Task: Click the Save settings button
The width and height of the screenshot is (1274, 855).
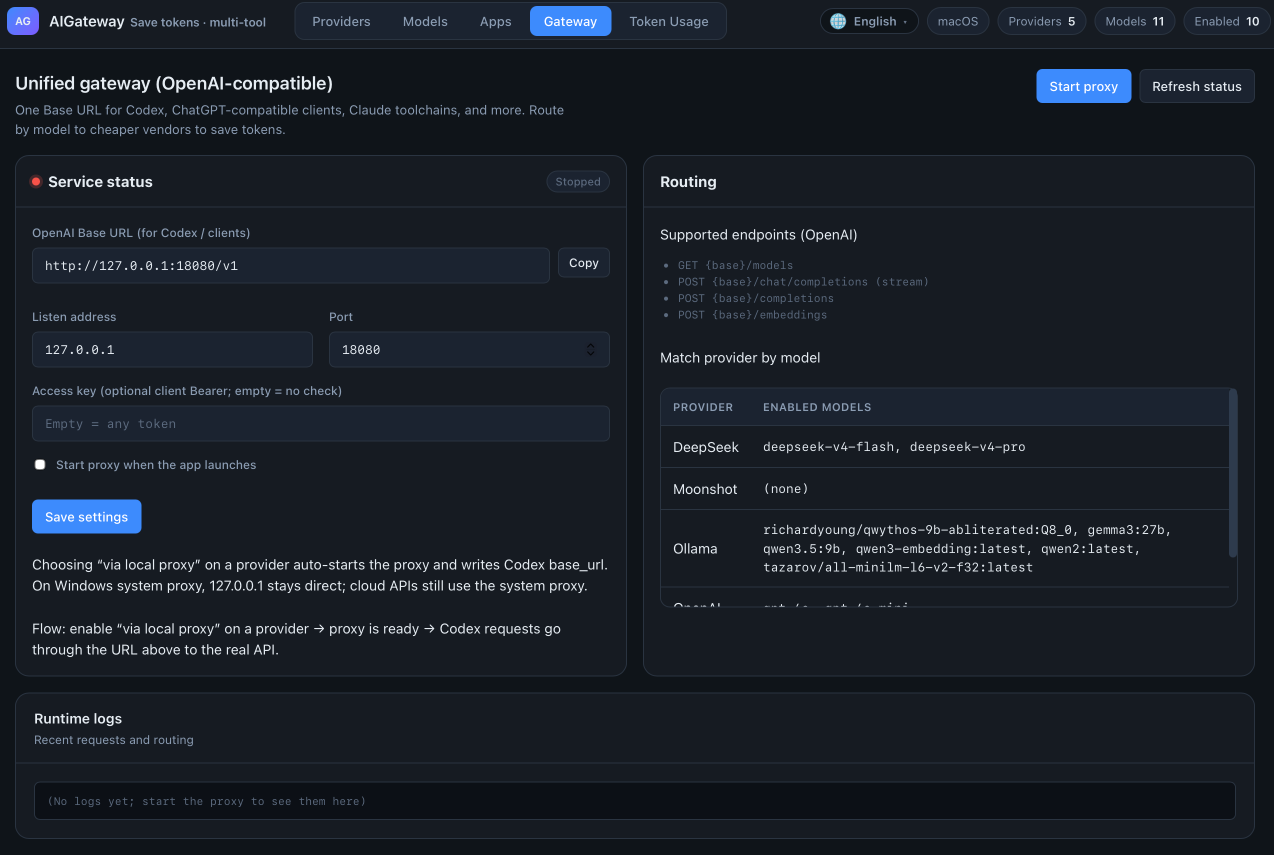Action: (86, 517)
